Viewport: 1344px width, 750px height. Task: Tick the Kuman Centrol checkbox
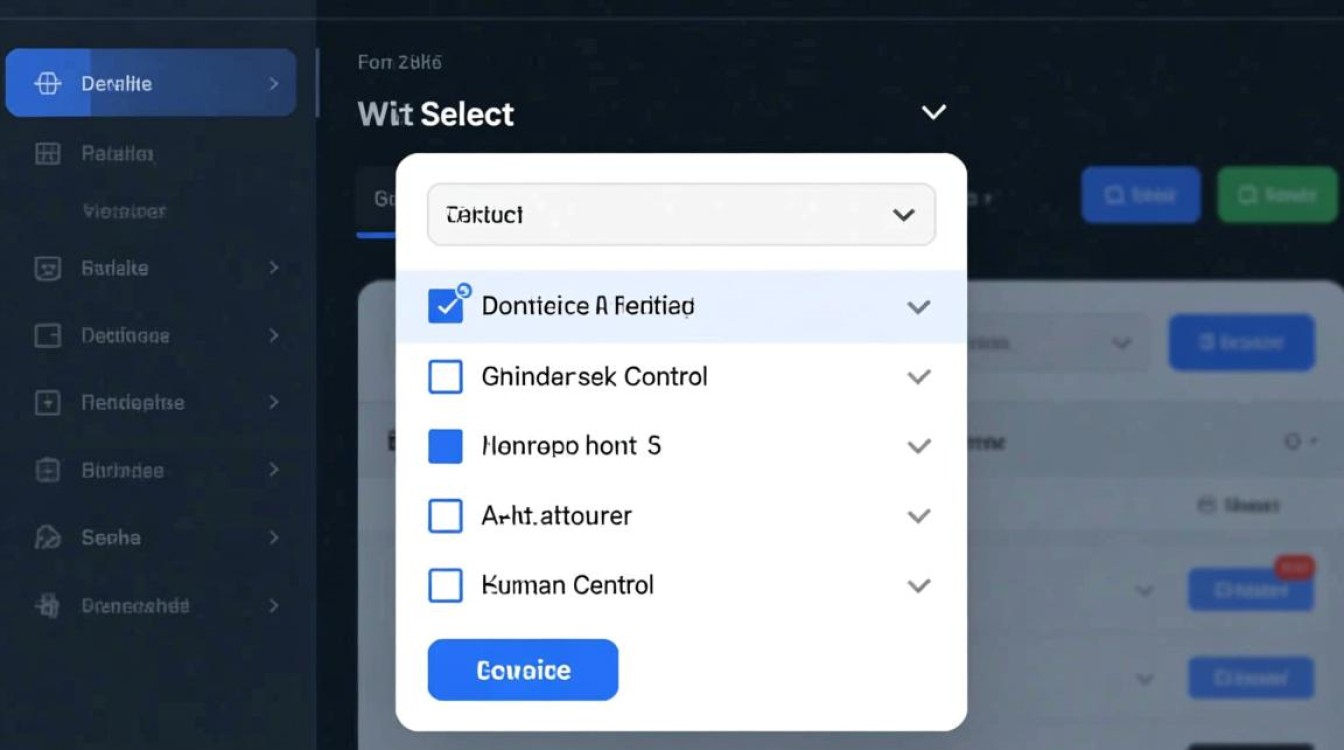click(445, 585)
